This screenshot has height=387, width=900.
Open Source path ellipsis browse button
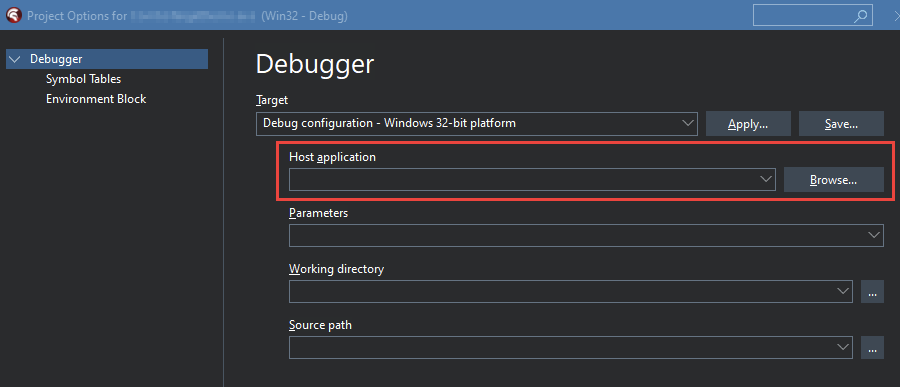[872, 347]
